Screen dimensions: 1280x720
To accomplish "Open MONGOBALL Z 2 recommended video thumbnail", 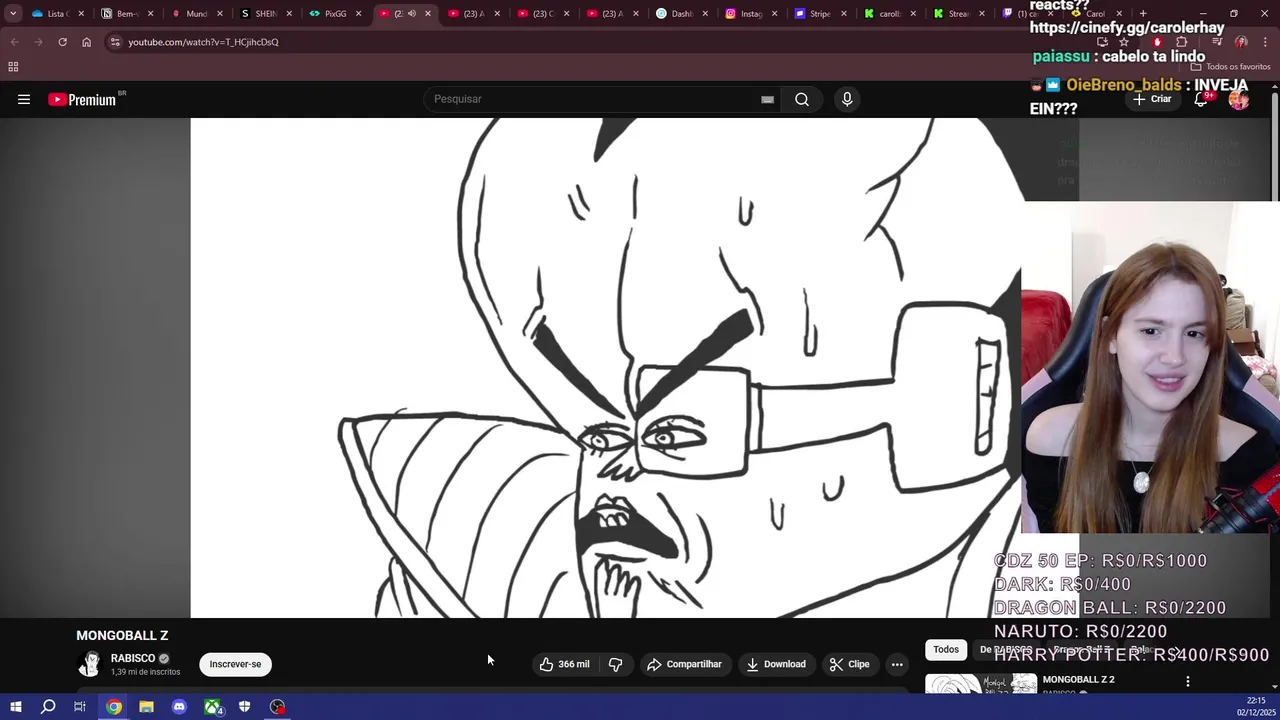I will coord(981,684).
